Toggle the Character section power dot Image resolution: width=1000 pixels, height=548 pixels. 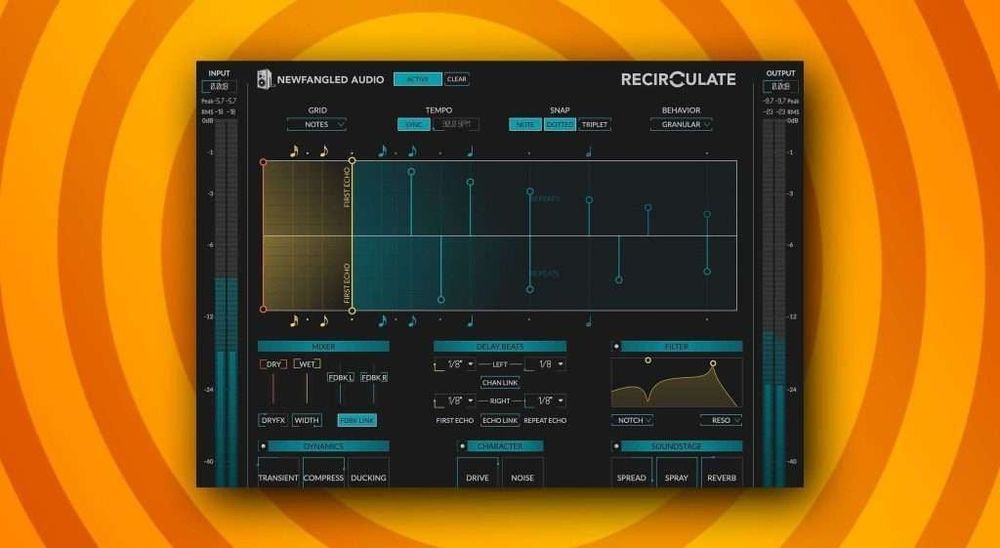[462, 446]
